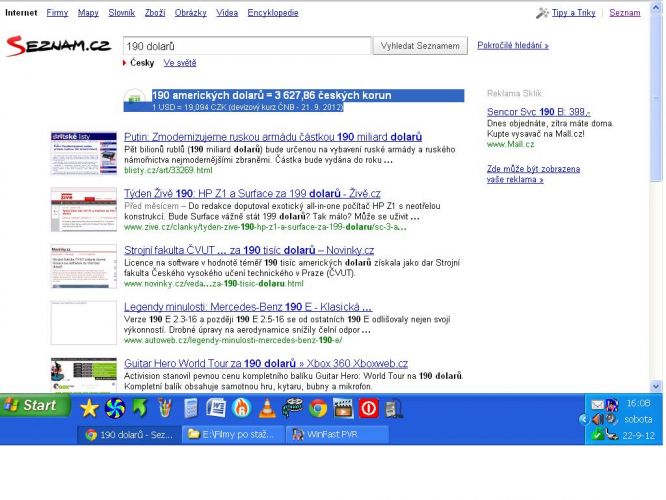Switch to the Slovník search tab
This screenshot has width=666, height=500.
point(121,13)
